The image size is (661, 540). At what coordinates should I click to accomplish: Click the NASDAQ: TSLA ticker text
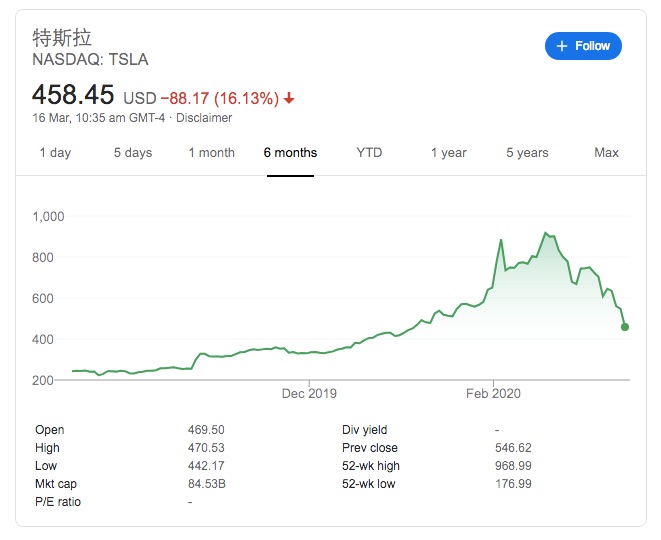[x=90, y=59]
